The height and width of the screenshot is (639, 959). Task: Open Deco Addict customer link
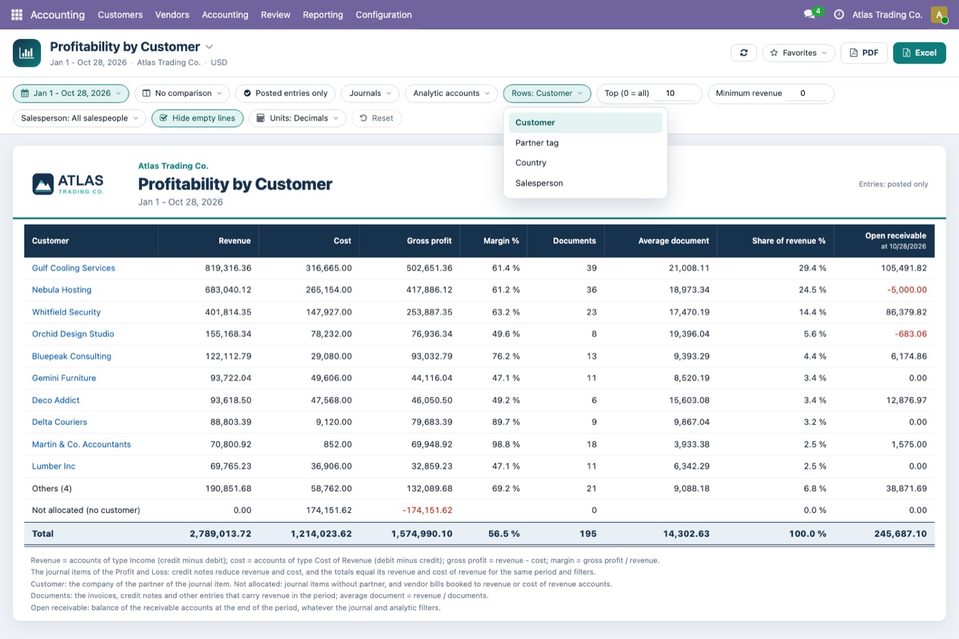56,400
